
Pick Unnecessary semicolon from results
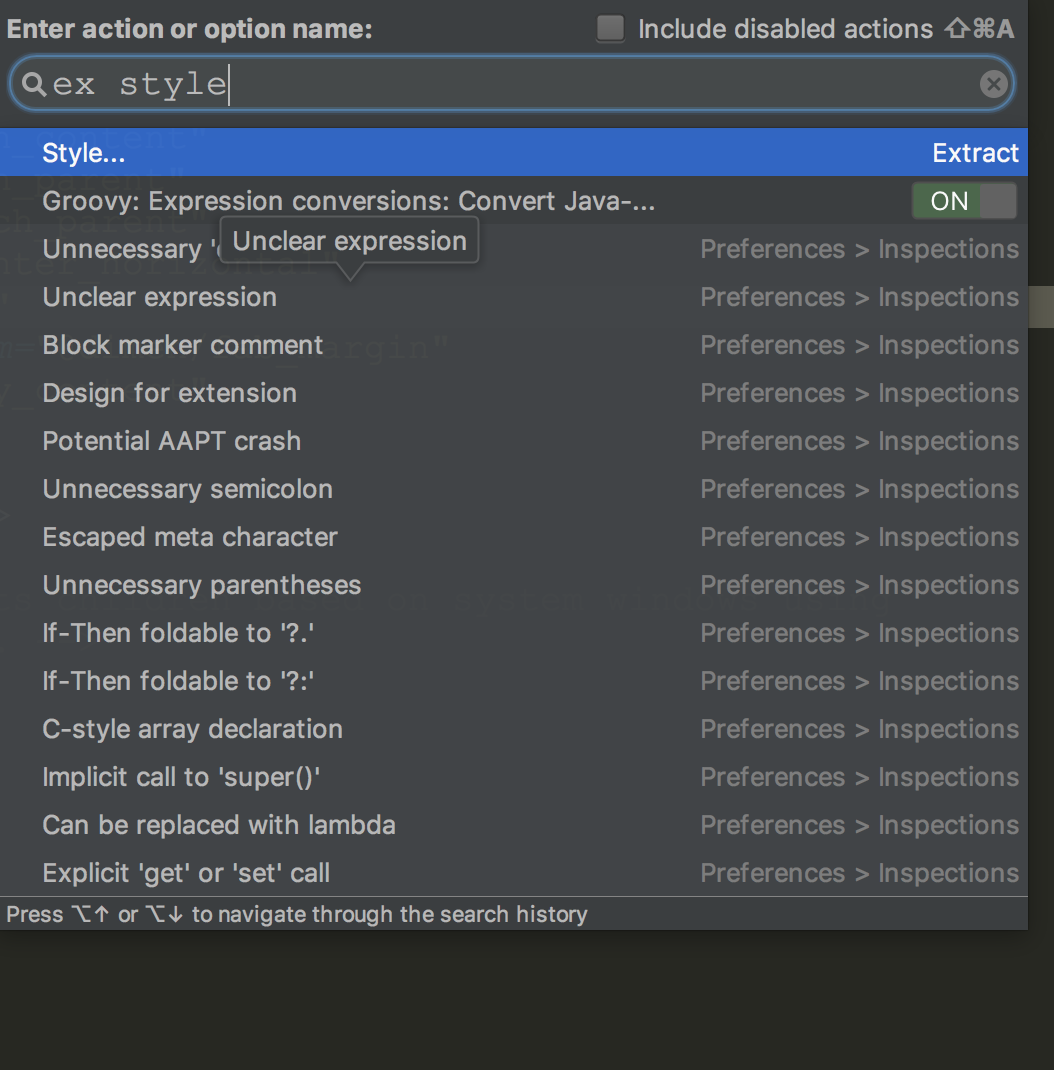coord(188,489)
